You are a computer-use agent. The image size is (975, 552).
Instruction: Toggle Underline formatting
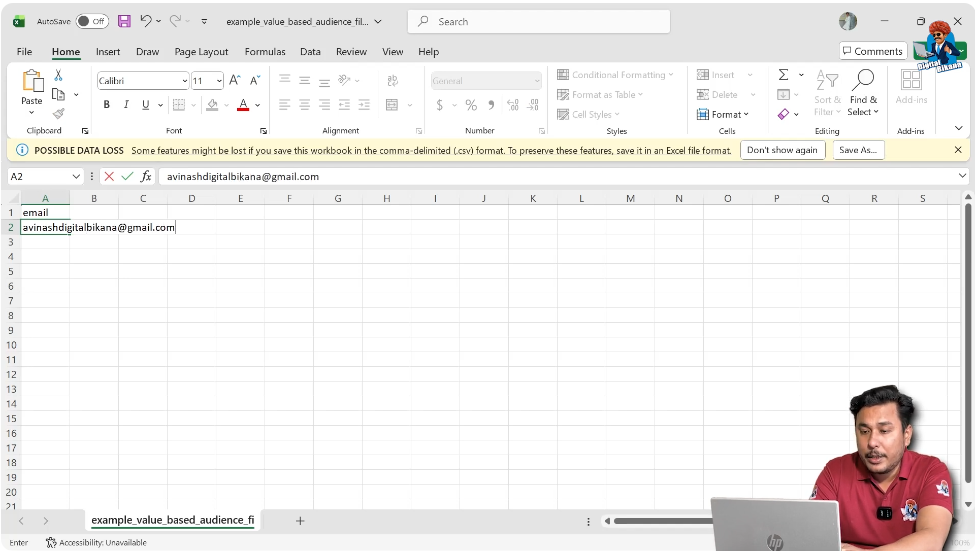[146, 104]
